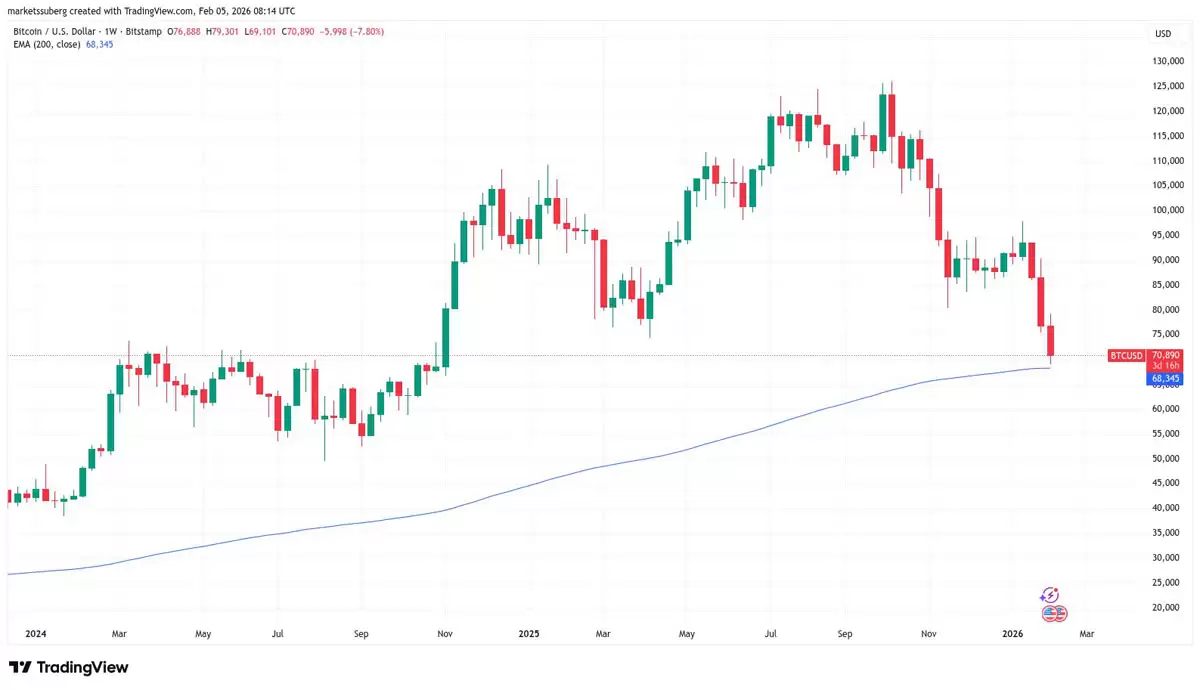Select the Bitcoin / U.S. Dollar symbol title
The image size is (1200, 690).
coord(55,31)
